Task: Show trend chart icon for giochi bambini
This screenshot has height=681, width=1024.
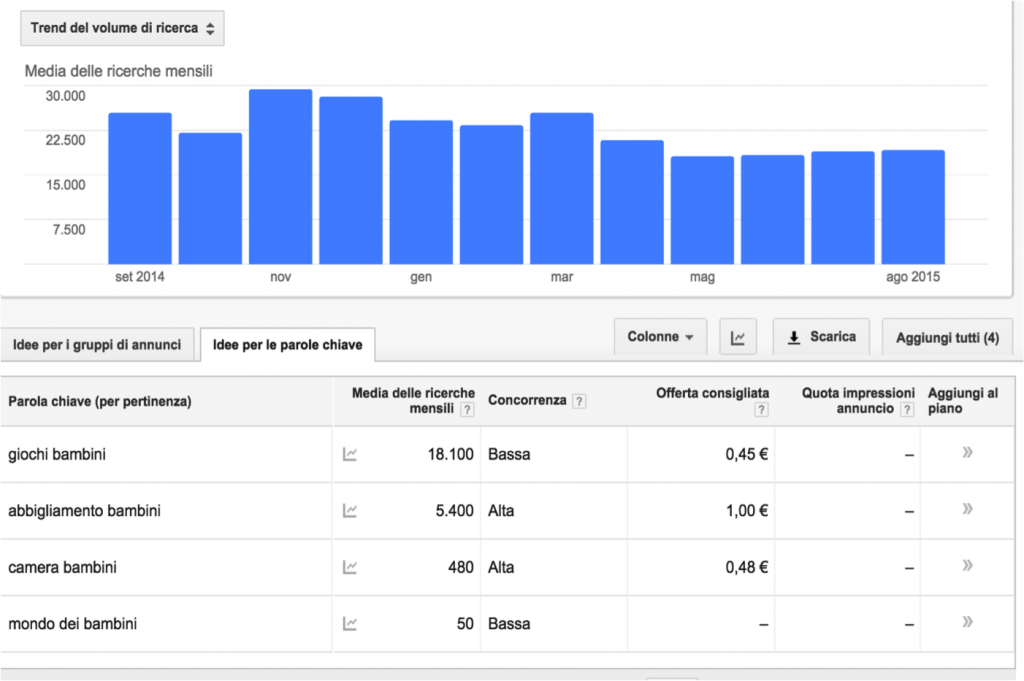Action: [x=350, y=454]
